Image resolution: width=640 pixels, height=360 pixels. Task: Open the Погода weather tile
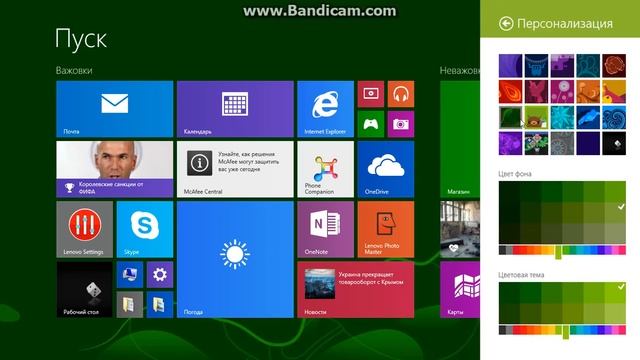(x=235, y=260)
